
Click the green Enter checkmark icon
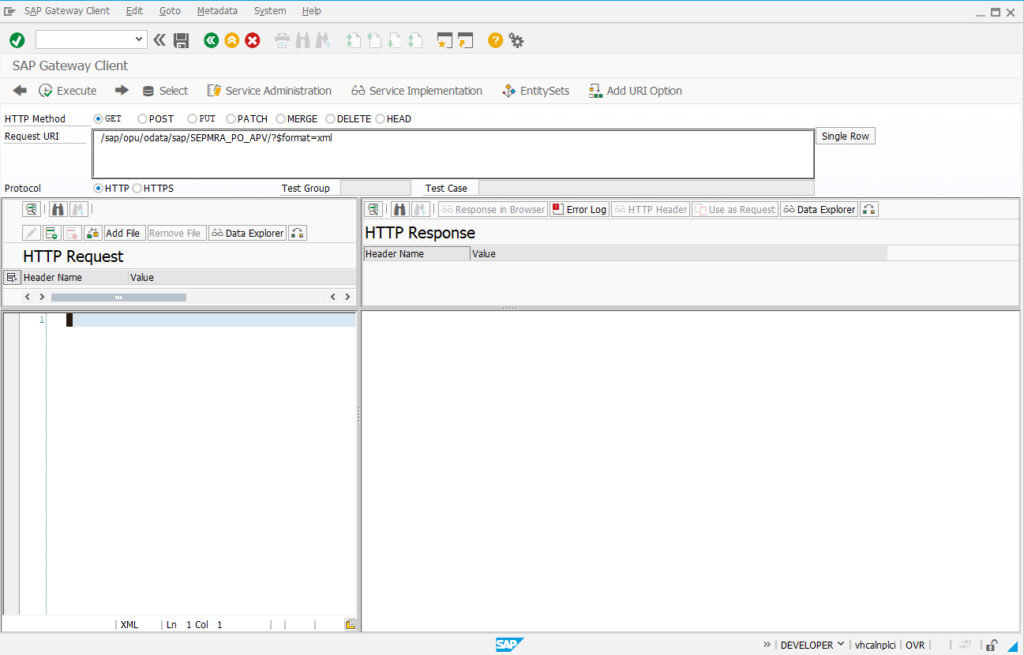point(17,40)
